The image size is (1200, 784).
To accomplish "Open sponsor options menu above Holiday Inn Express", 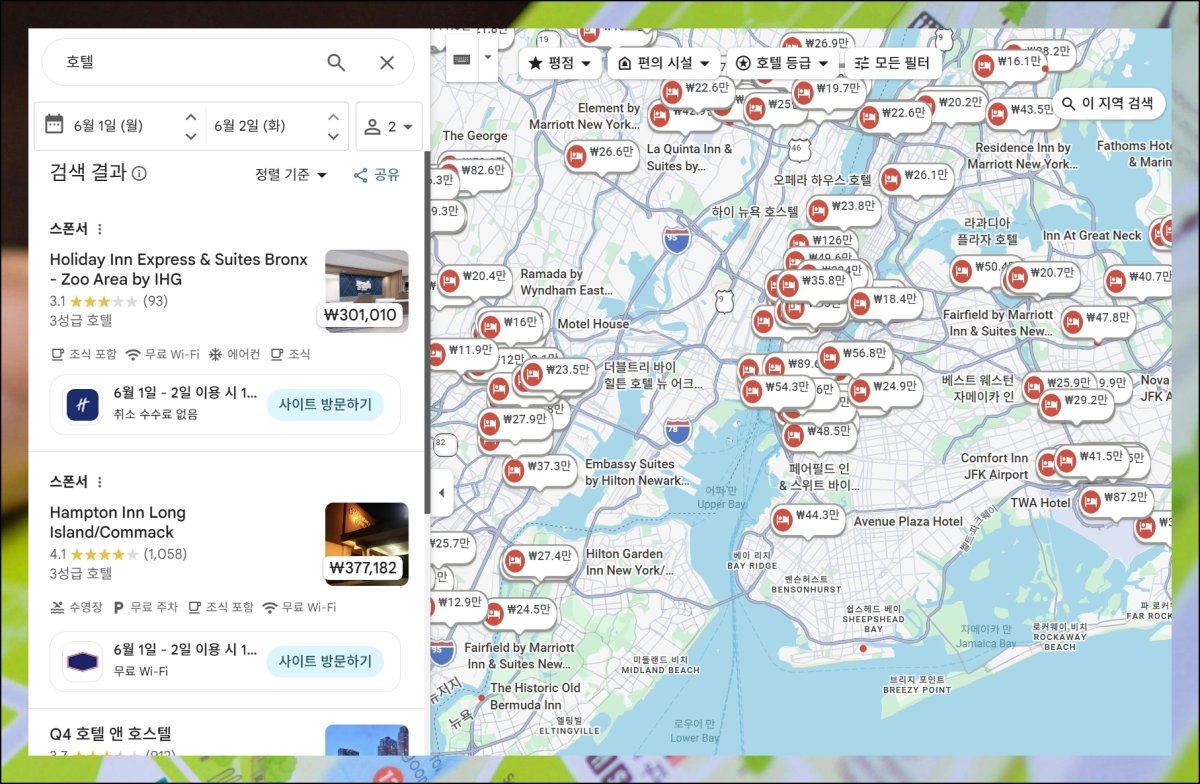I will point(99,229).
